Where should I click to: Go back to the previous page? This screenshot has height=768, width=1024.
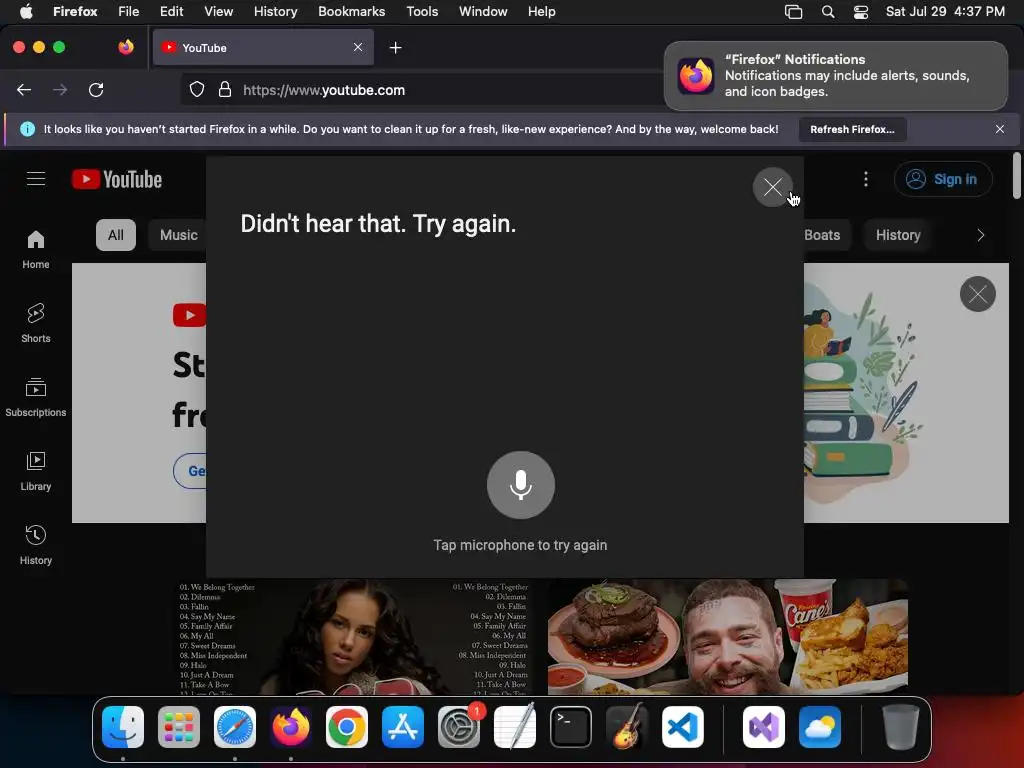(24, 89)
